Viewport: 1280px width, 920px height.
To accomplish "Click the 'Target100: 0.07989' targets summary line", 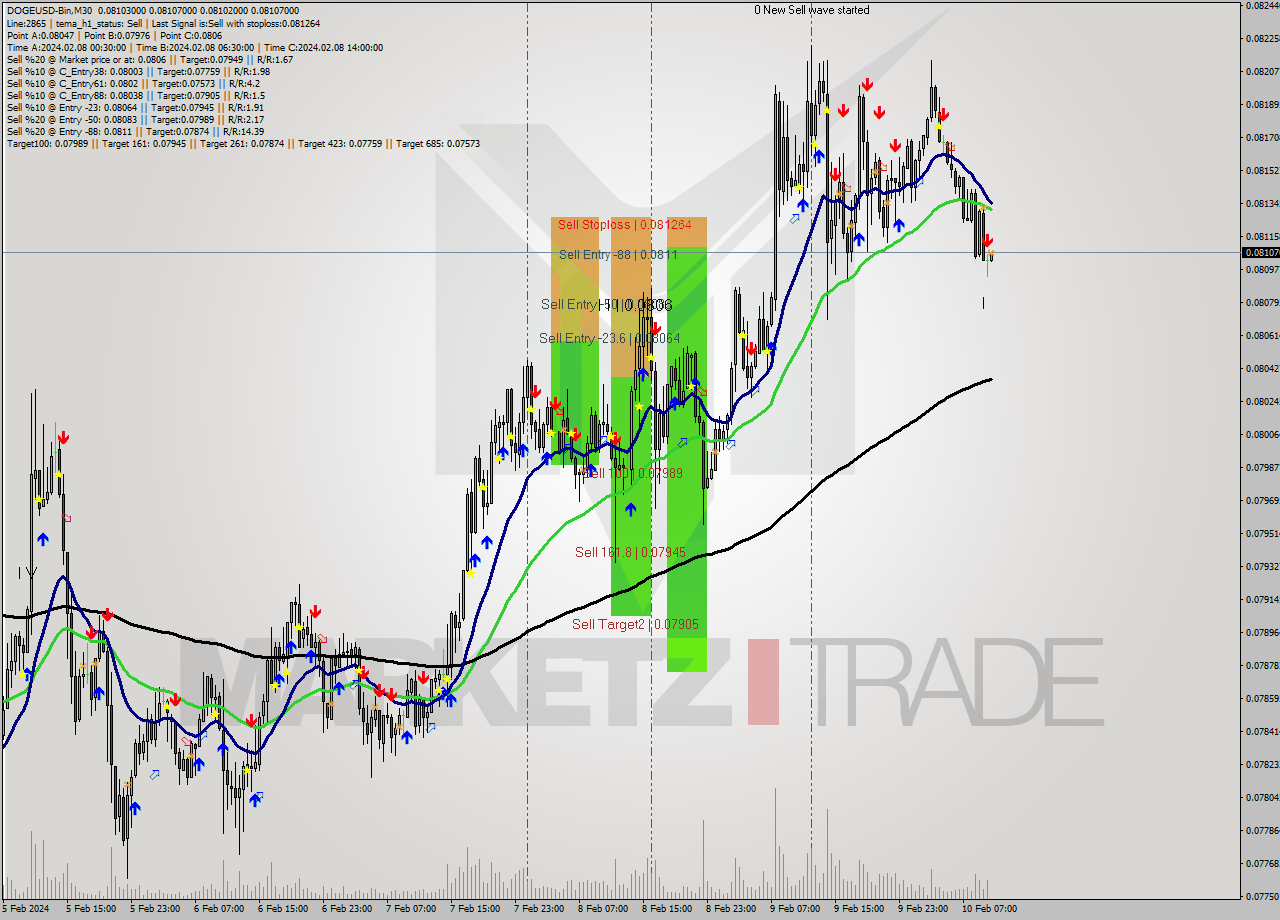I will point(243,143).
